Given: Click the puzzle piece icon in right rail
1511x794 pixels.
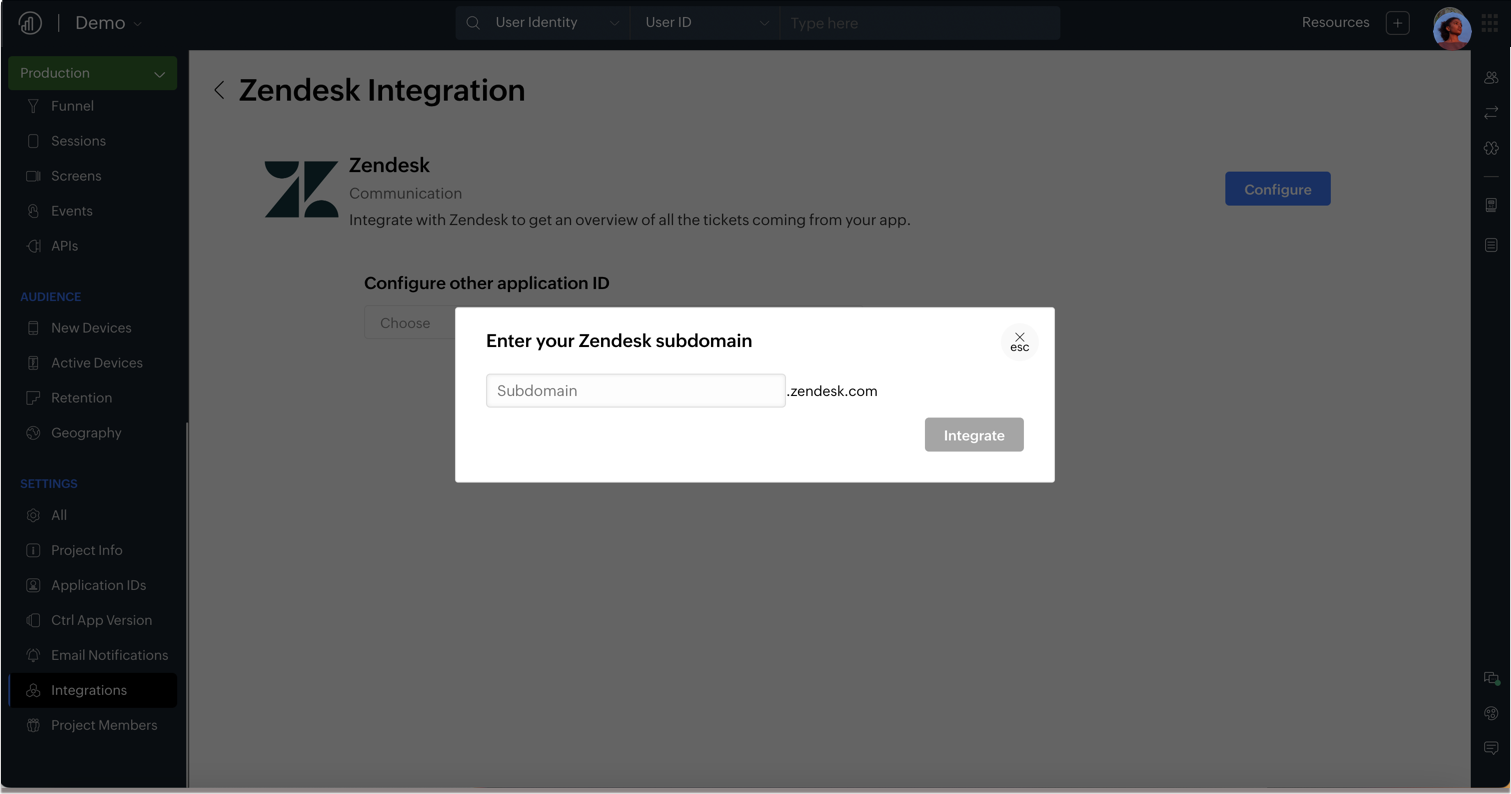Looking at the screenshot, I should tap(1491, 148).
